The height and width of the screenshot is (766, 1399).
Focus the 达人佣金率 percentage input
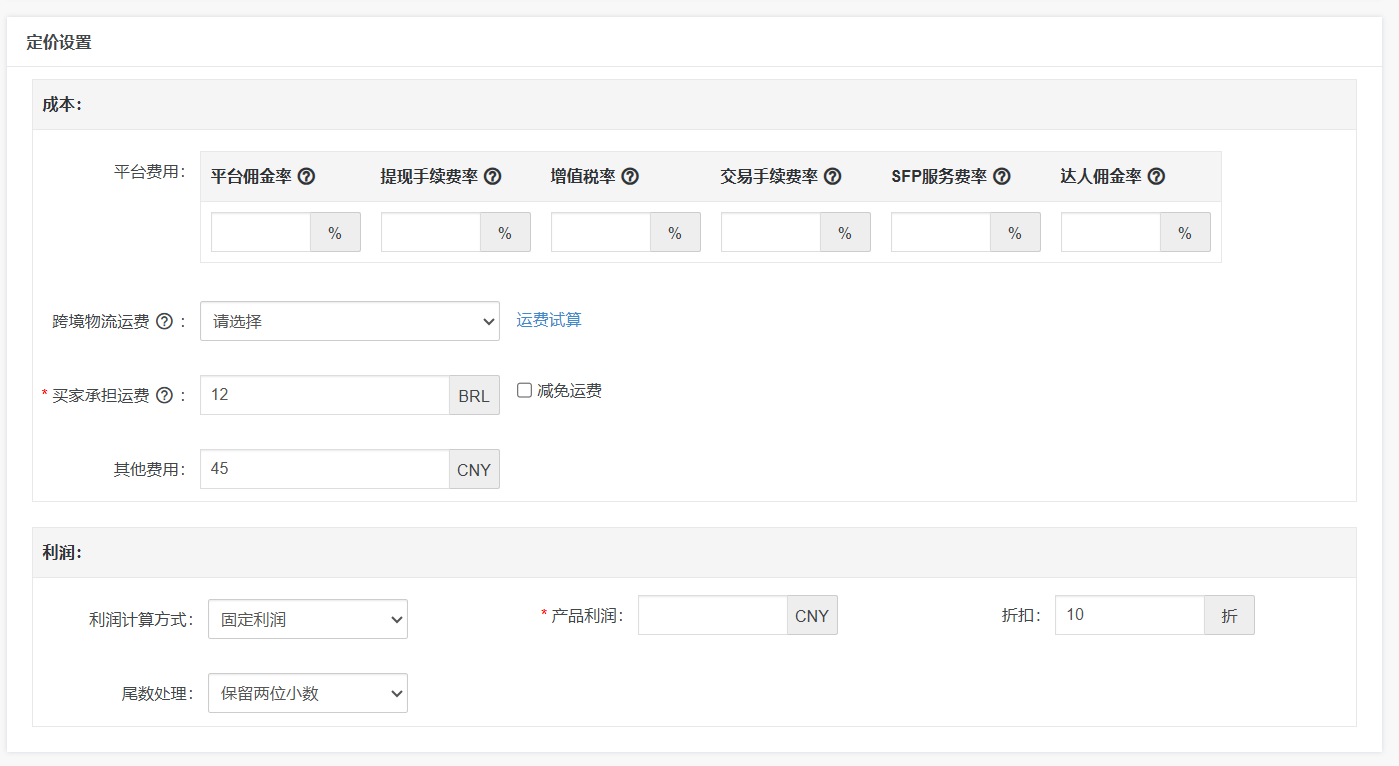pos(1111,232)
